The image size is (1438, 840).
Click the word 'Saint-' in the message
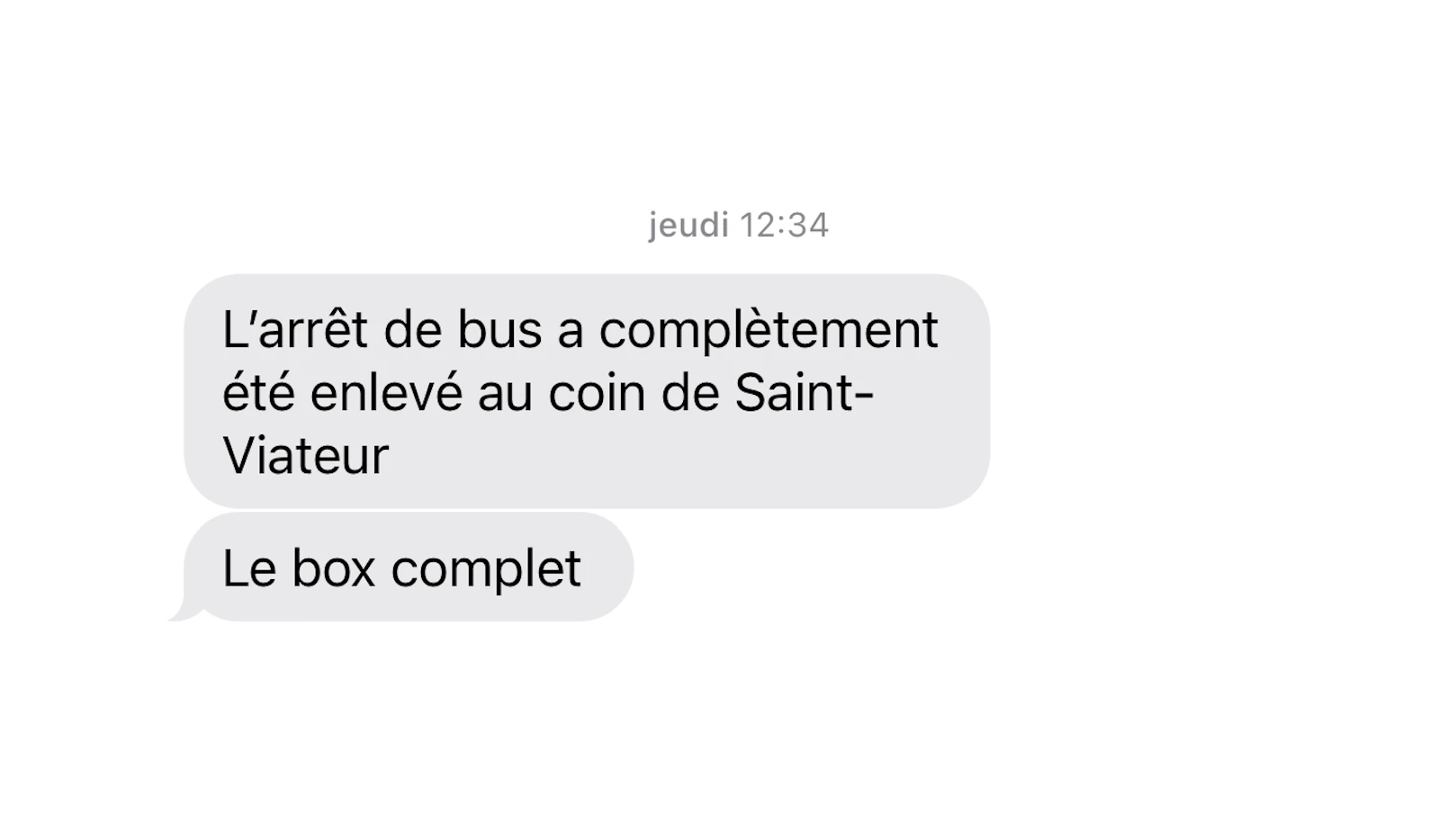[804, 393]
